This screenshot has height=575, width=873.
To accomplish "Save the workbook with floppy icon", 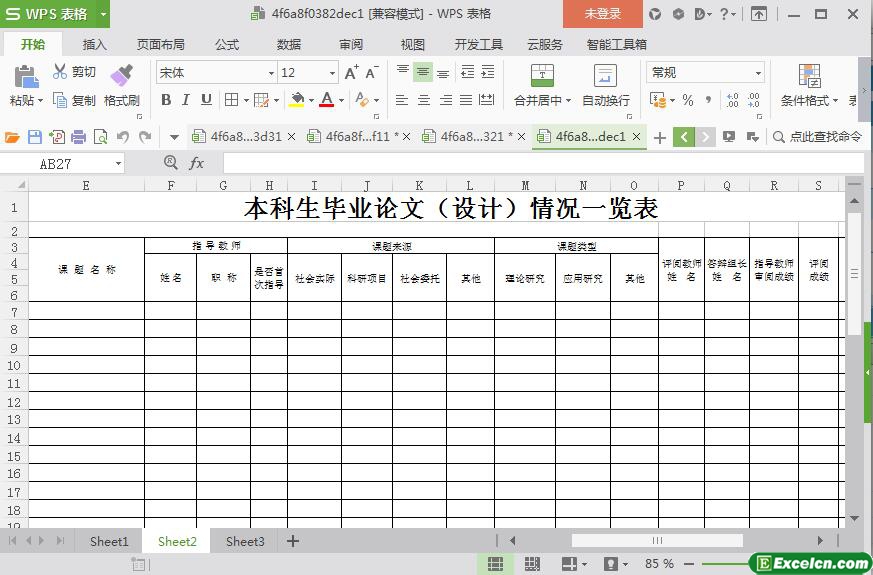I will coord(35,137).
